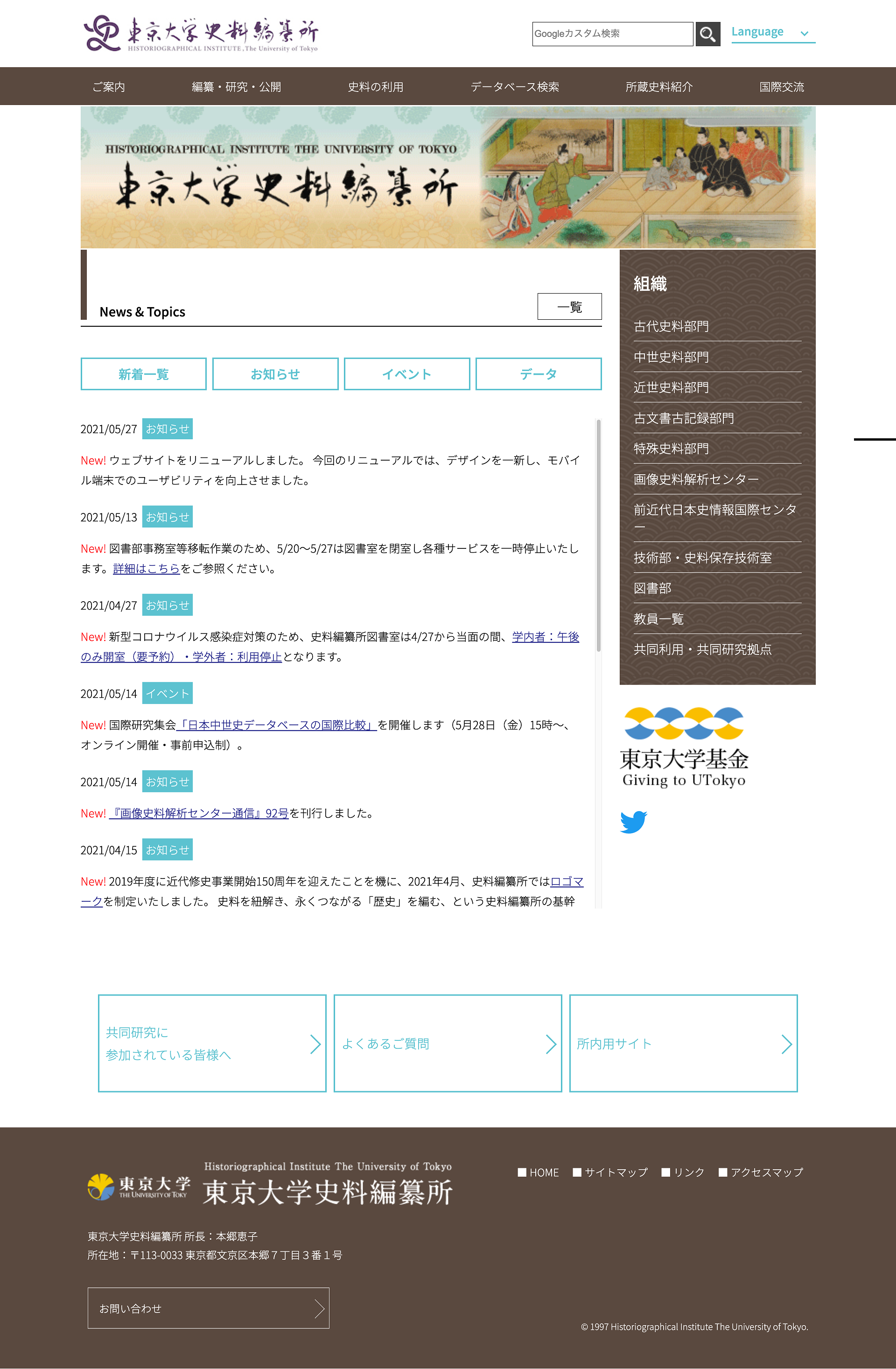This screenshot has width=896, height=1369.
Task: Open the 日本中世史データベースの国際比較 event link
Action: [276, 725]
